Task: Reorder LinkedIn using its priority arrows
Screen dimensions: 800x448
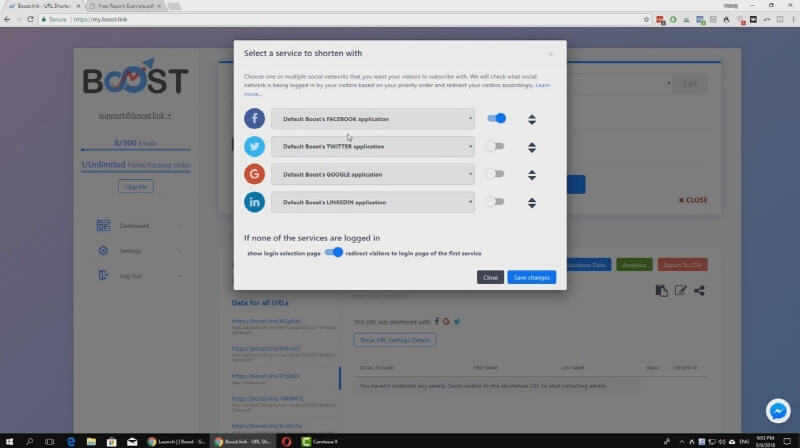Action: click(532, 203)
